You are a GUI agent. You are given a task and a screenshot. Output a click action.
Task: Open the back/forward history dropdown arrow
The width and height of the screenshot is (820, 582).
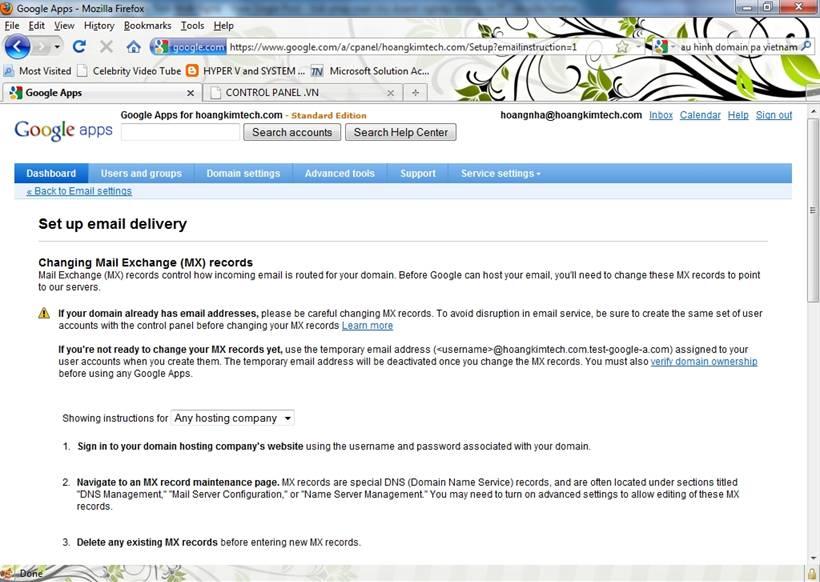click(57, 47)
